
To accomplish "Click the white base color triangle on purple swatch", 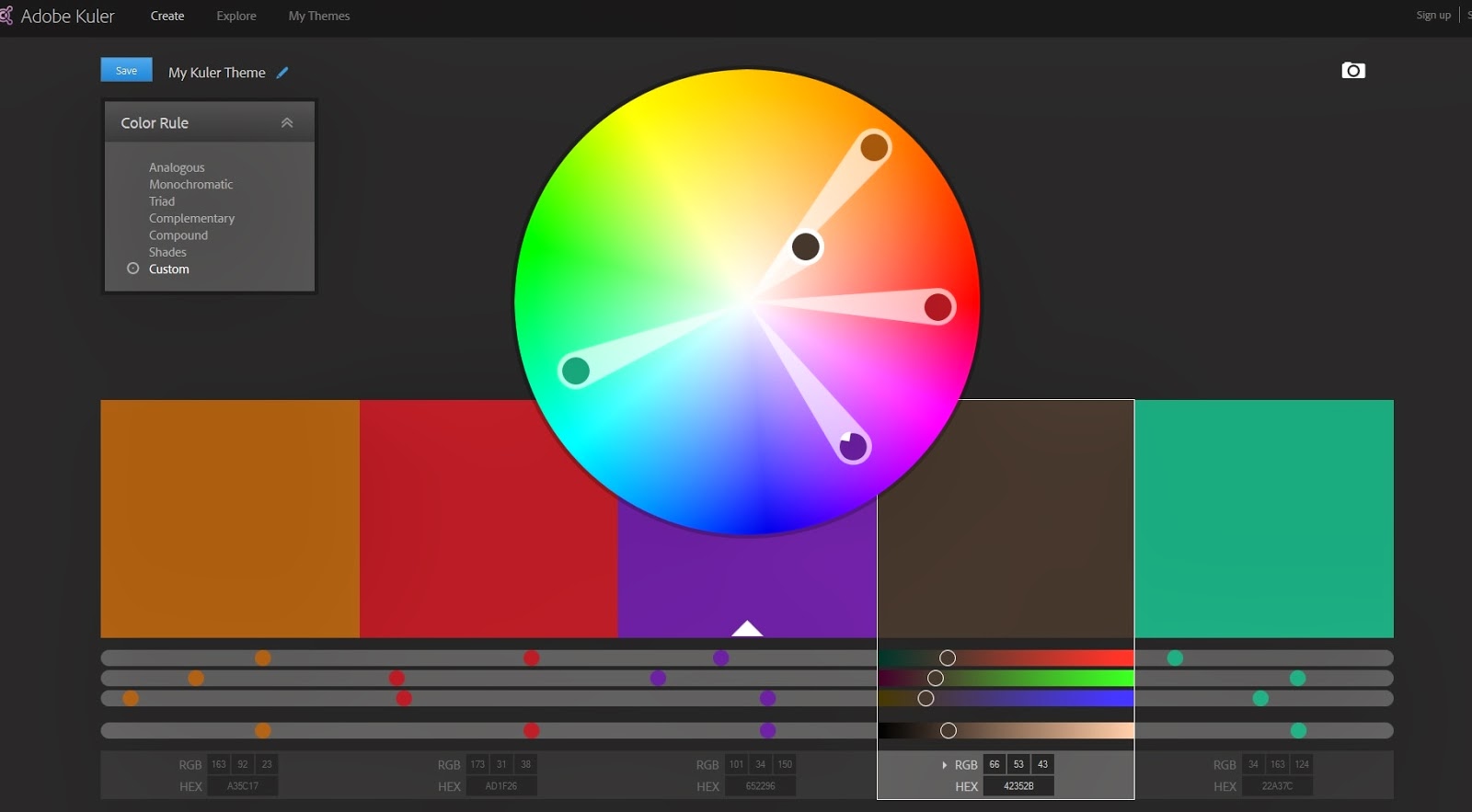I will tap(747, 629).
